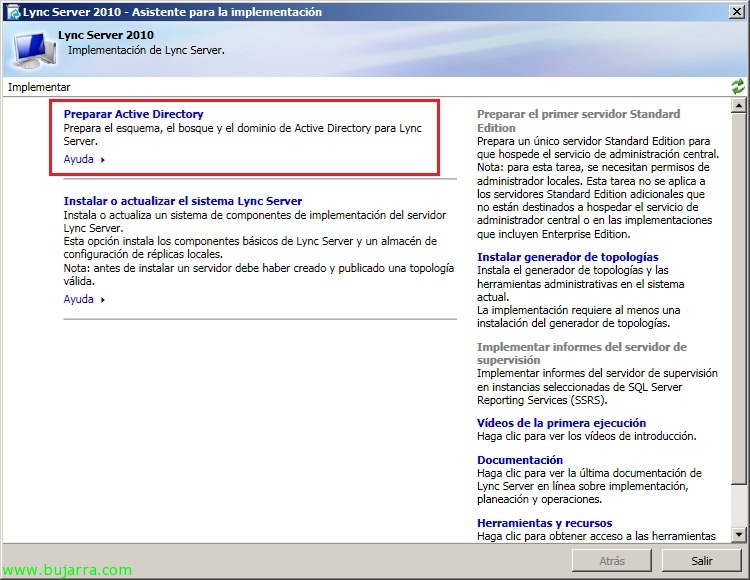Click the title bar Lync application icon
The width and height of the screenshot is (750, 580).
(x=13, y=12)
